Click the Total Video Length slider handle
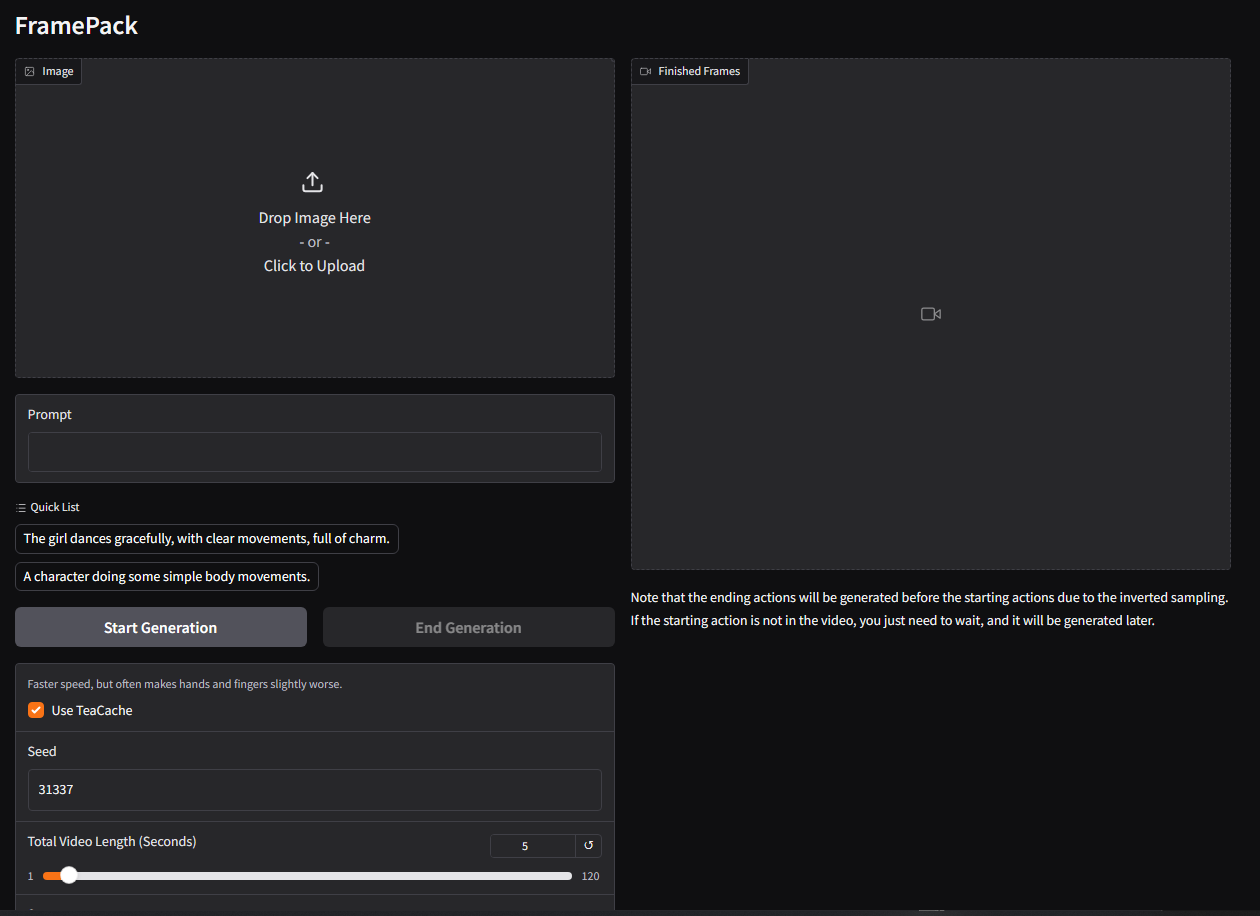Screen dimensions: 1260x916 68,875
